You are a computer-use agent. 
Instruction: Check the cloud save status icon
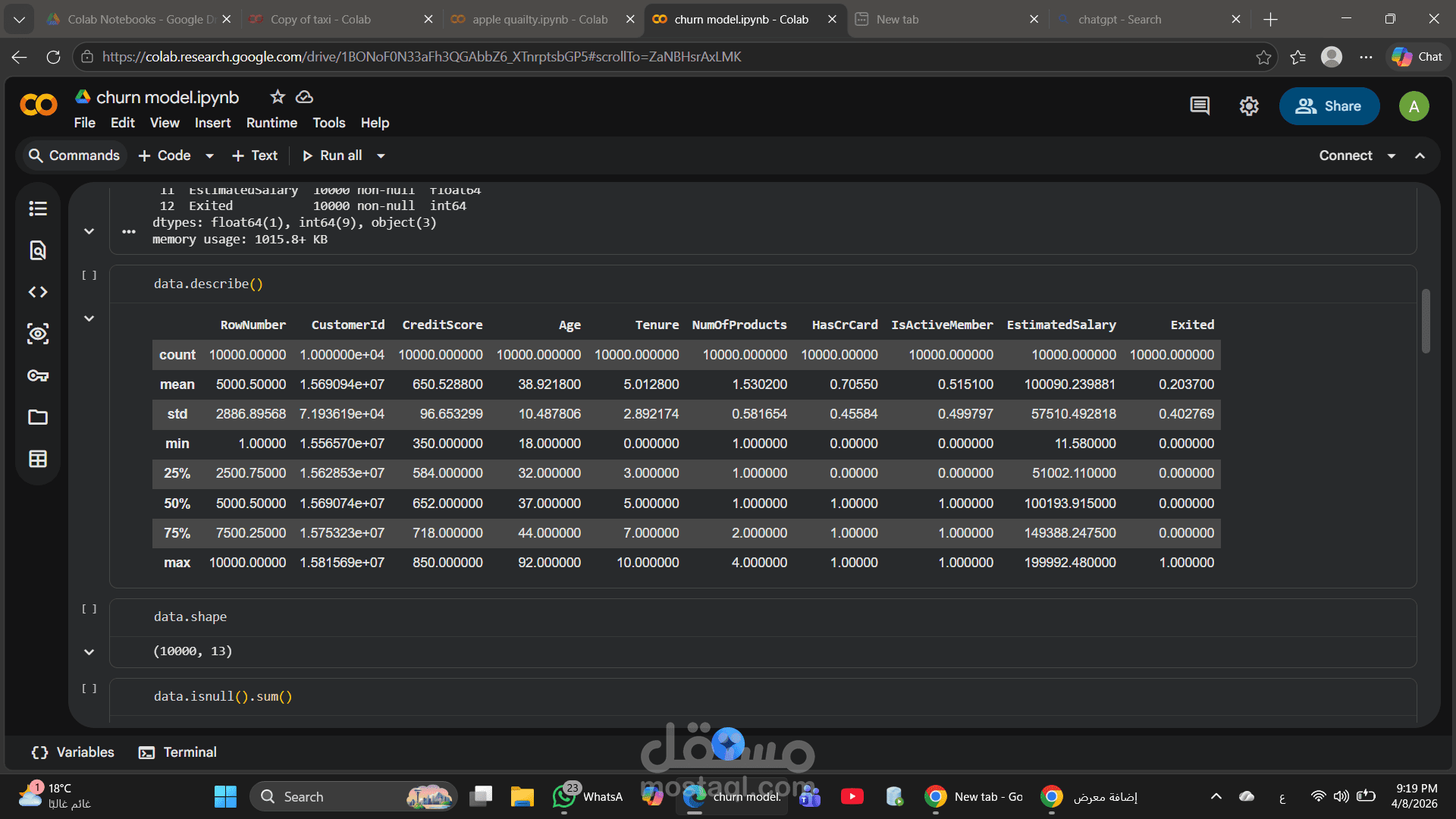pos(304,97)
